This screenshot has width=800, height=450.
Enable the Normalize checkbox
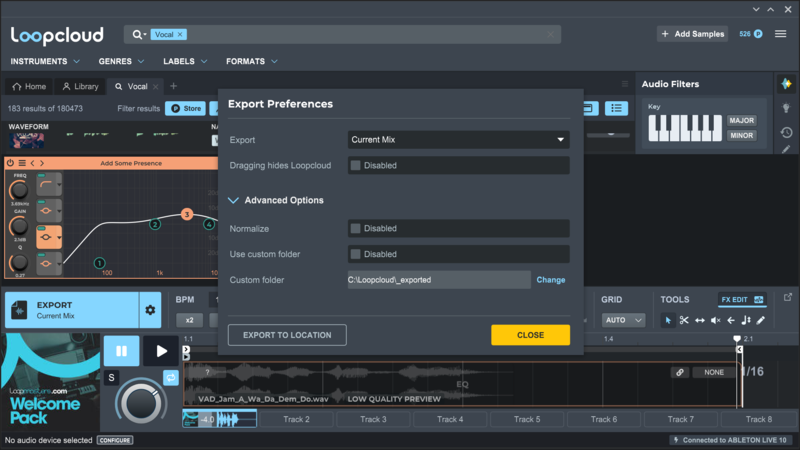[355, 228]
